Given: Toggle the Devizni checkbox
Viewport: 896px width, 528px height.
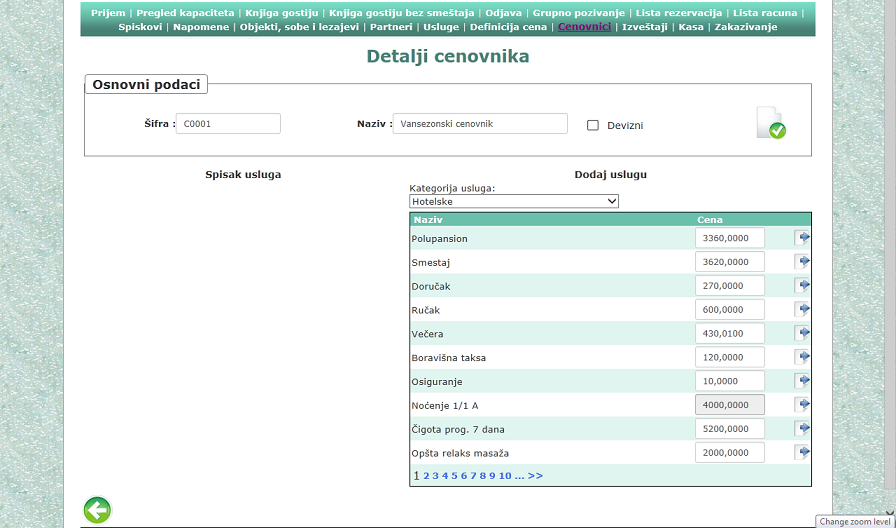Looking at the screenshot, I should tap(593, 125).
